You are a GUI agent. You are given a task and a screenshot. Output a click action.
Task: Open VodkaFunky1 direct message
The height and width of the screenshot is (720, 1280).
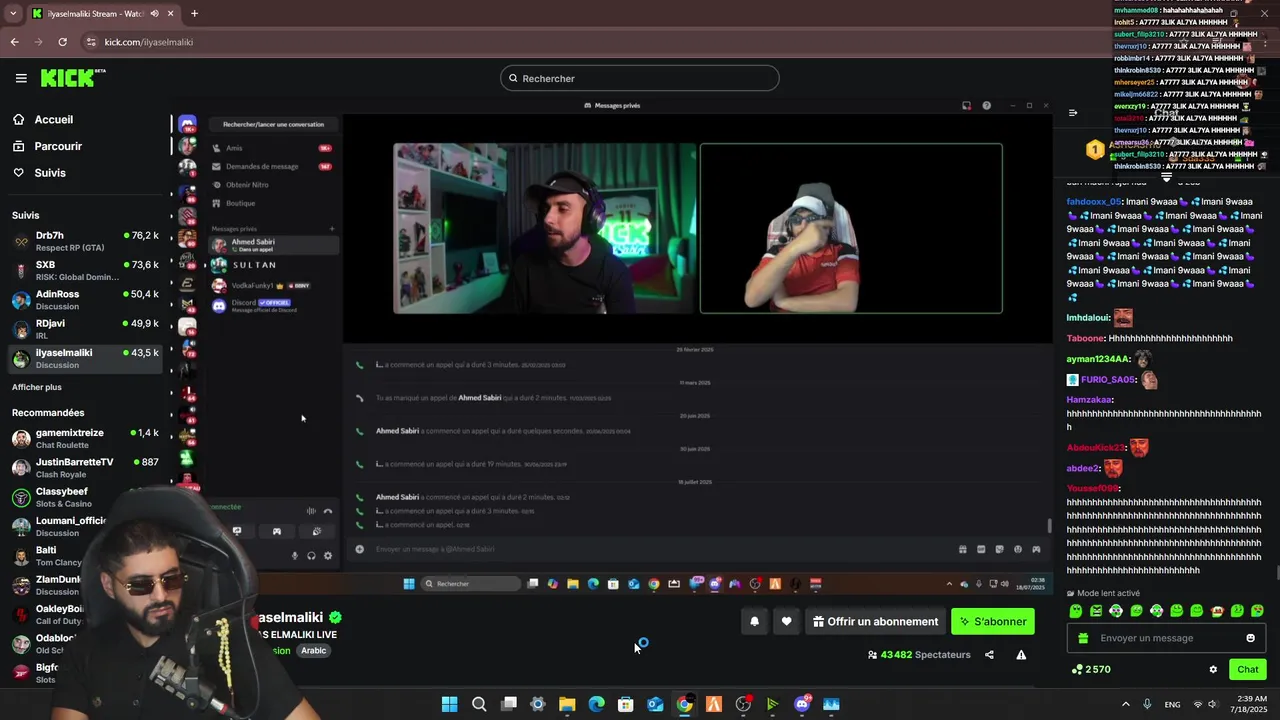[x=273, y=286]
